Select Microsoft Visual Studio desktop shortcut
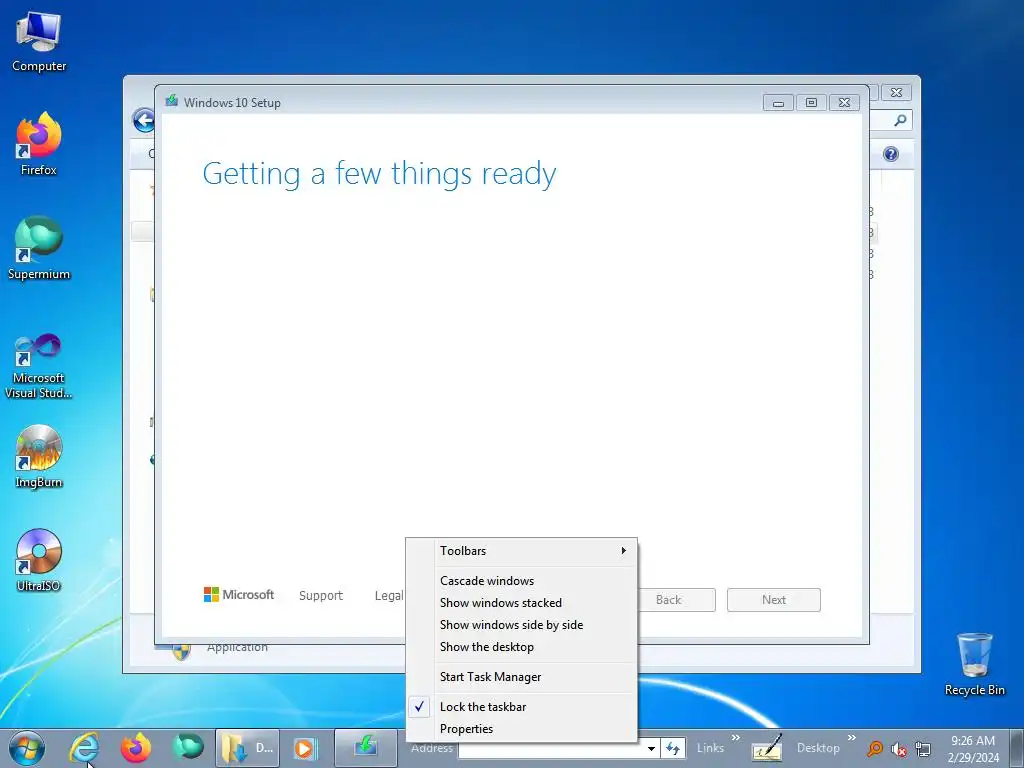The width and height of the screenshot is (1024, 768). 39,366
